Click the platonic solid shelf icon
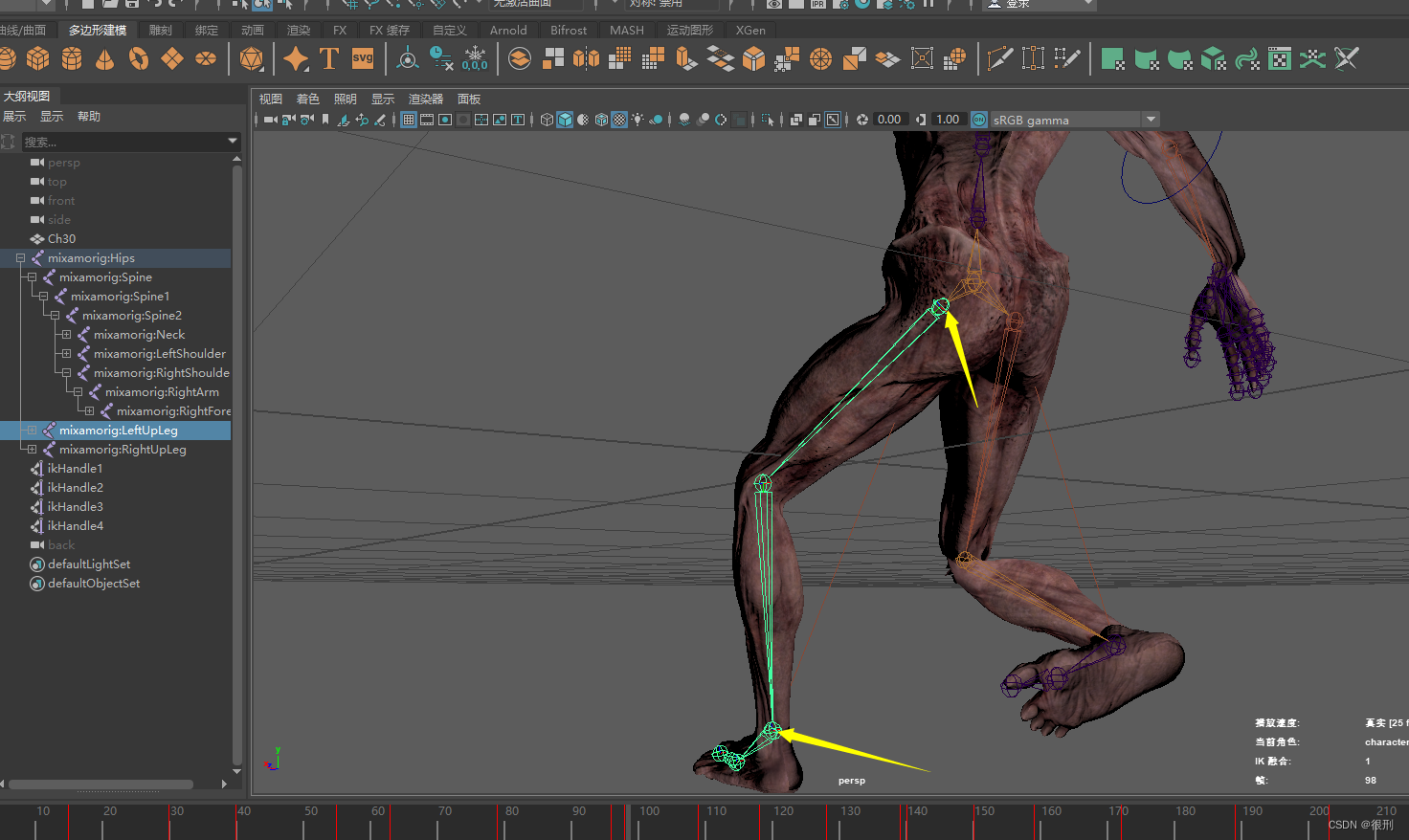The image size is (1409, 840). coord(252,58)
